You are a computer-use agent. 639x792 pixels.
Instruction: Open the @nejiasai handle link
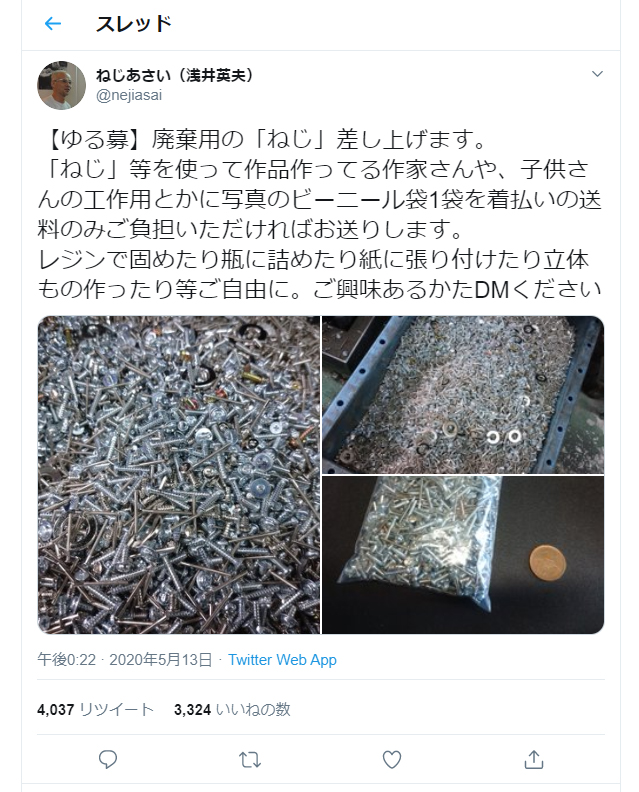coord(129,95)
